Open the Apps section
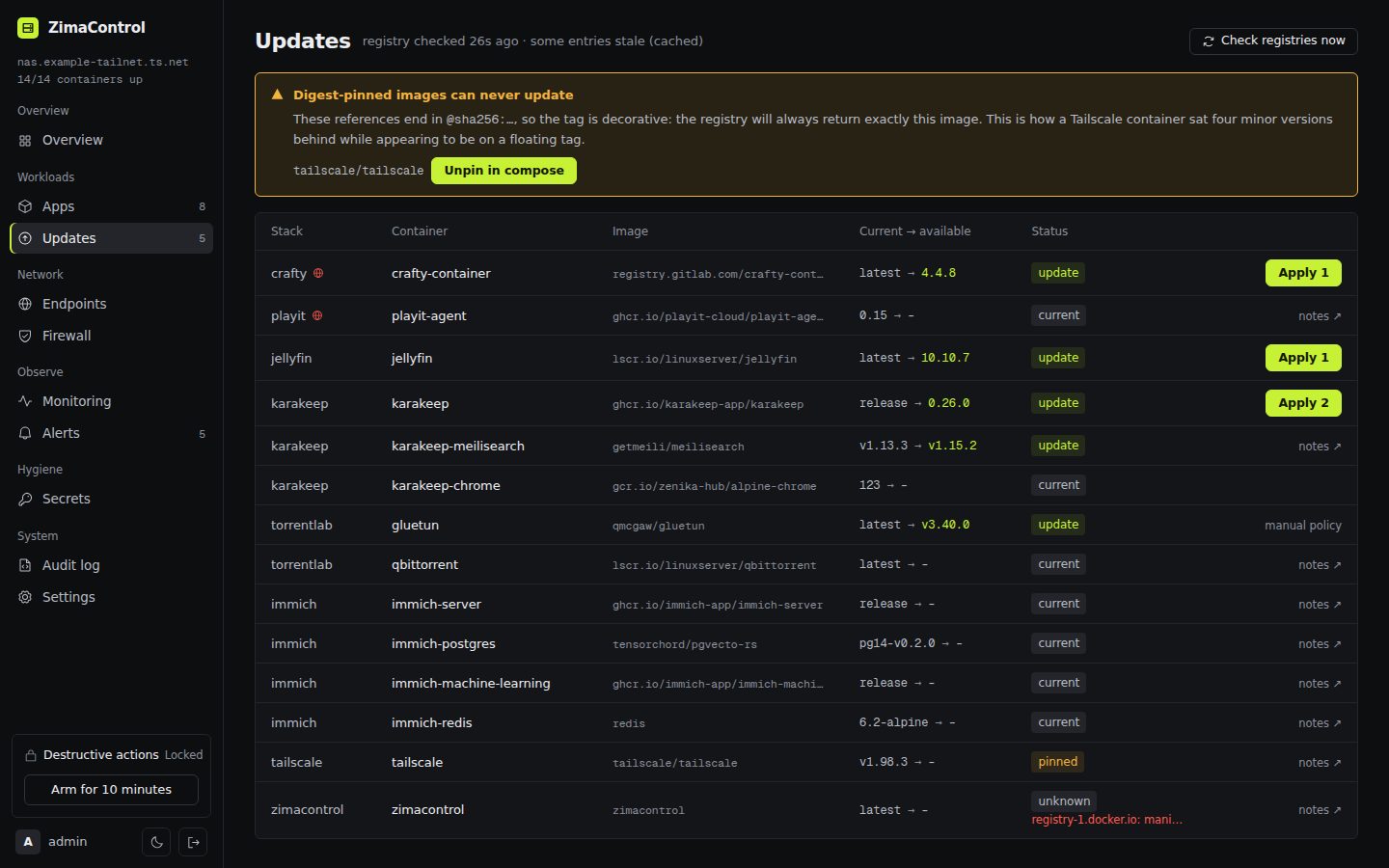Image resolution: width=1389 pixels, height=868 pixels. (x=111, y=206)
